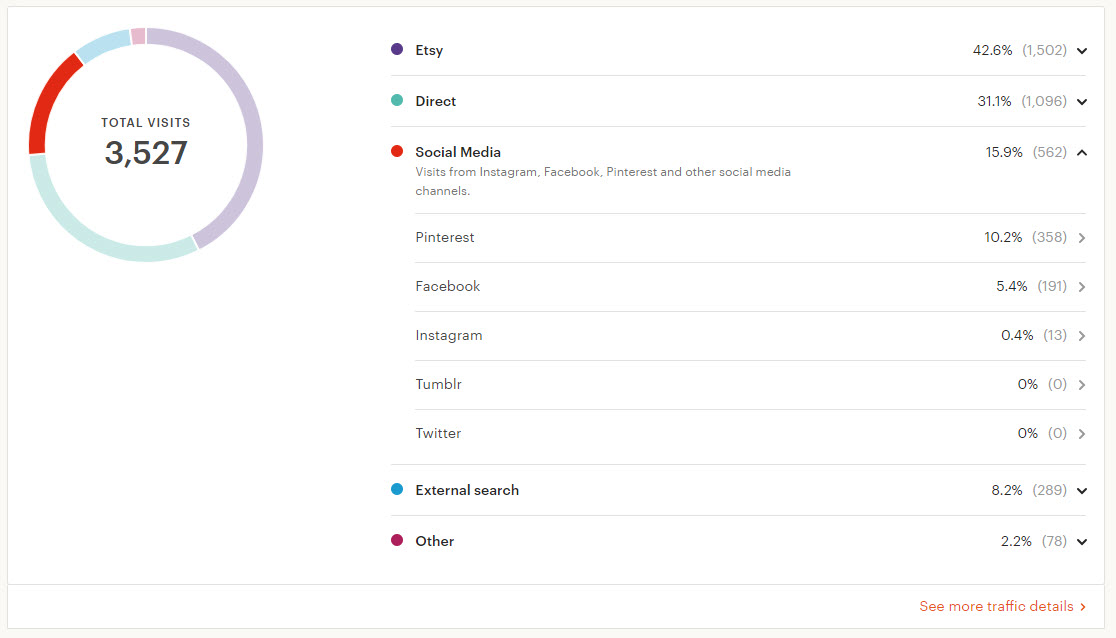Select the red Social Media donut segment
The width and height of the screenshot is (1116, 638).
tap(46, 105)
